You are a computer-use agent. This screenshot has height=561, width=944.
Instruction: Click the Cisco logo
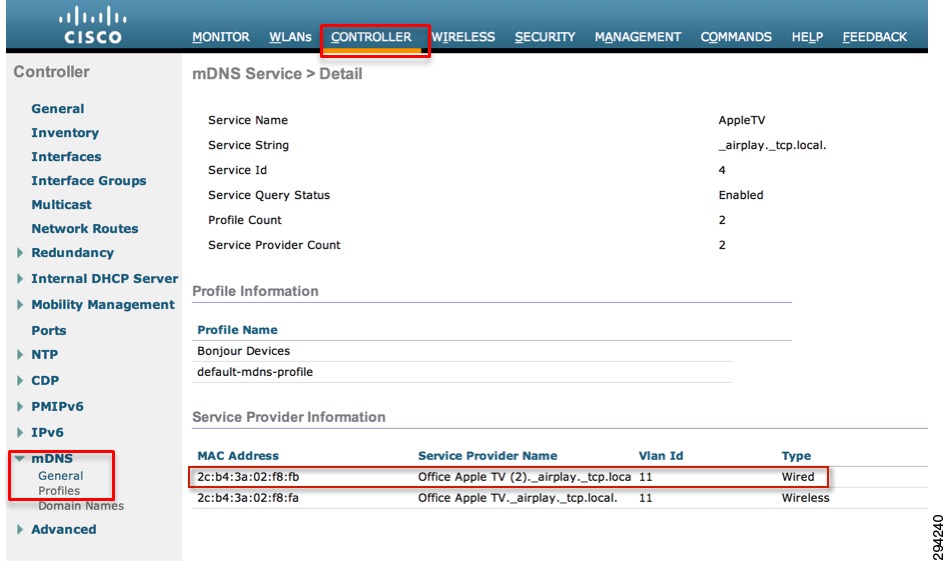tap(93, 25)
